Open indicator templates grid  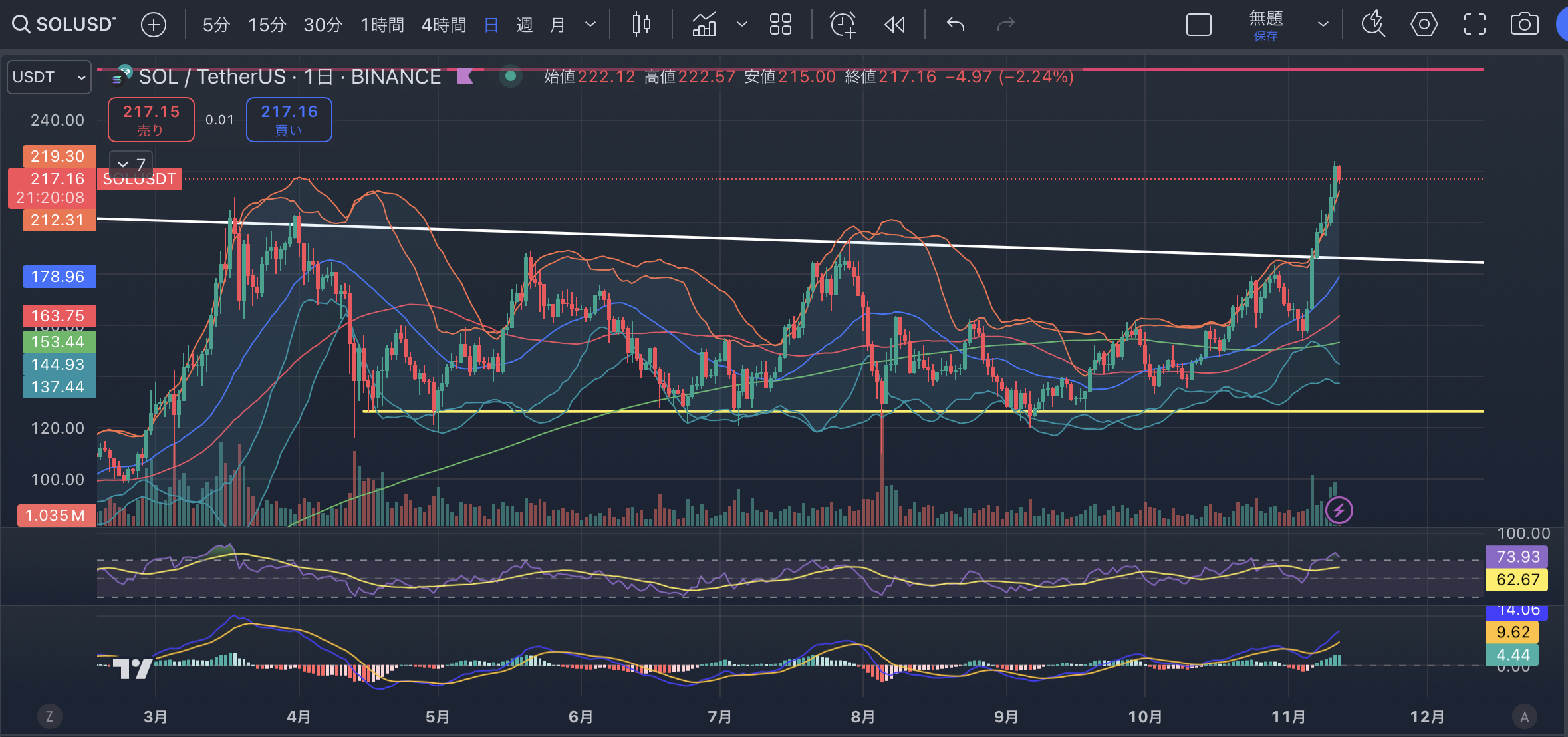(x=781, y=25)
